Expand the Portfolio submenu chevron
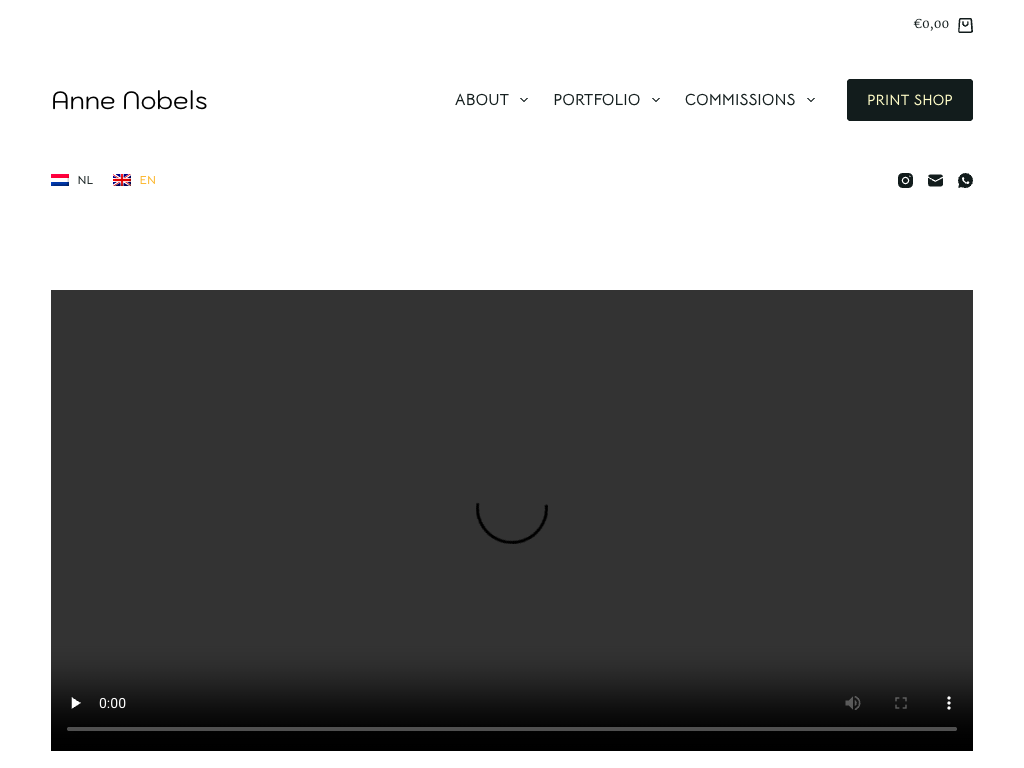Viewport: 1024px width, 768px height. [656, 100]
